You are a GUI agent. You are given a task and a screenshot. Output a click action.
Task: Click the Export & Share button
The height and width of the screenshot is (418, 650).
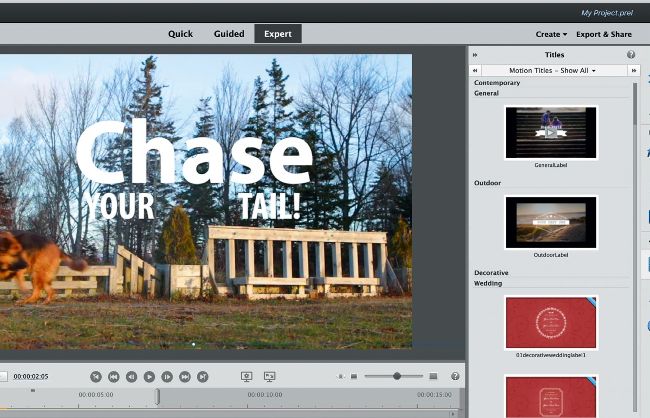(x=603, y=34)
